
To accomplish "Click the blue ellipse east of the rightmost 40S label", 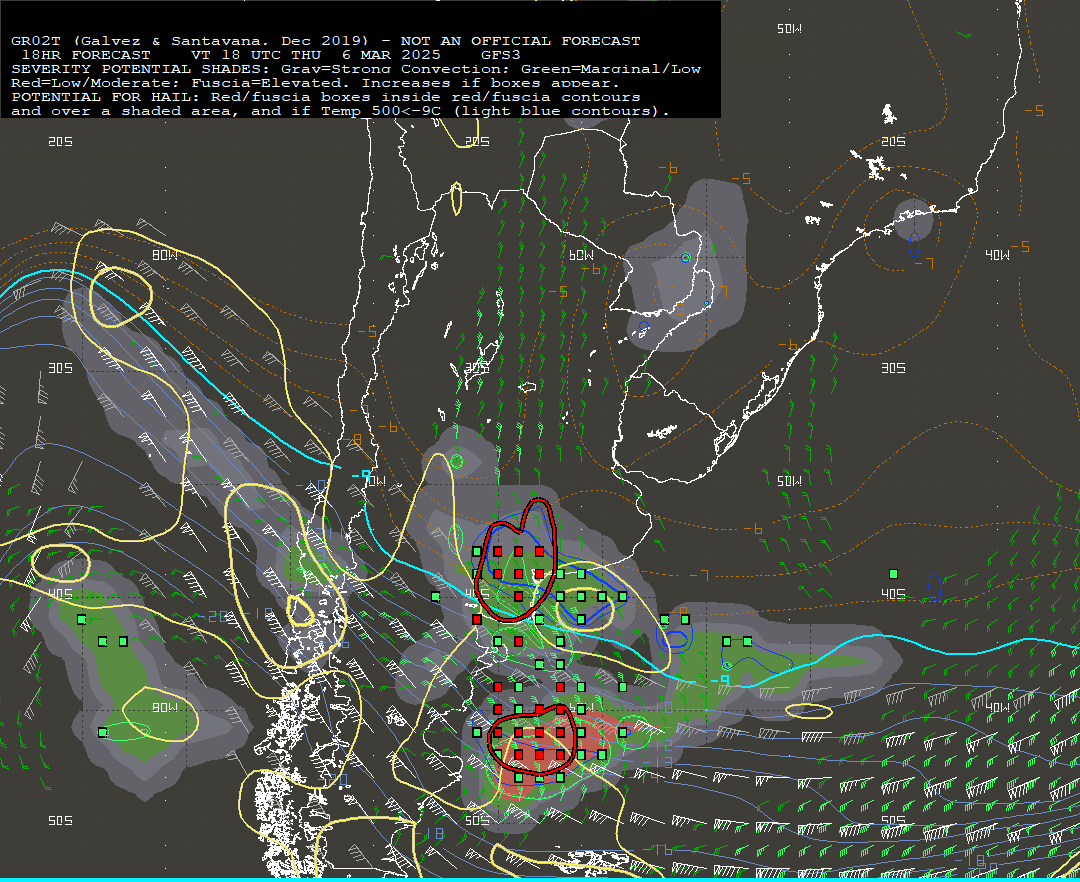I will click(x=935, y=586).
